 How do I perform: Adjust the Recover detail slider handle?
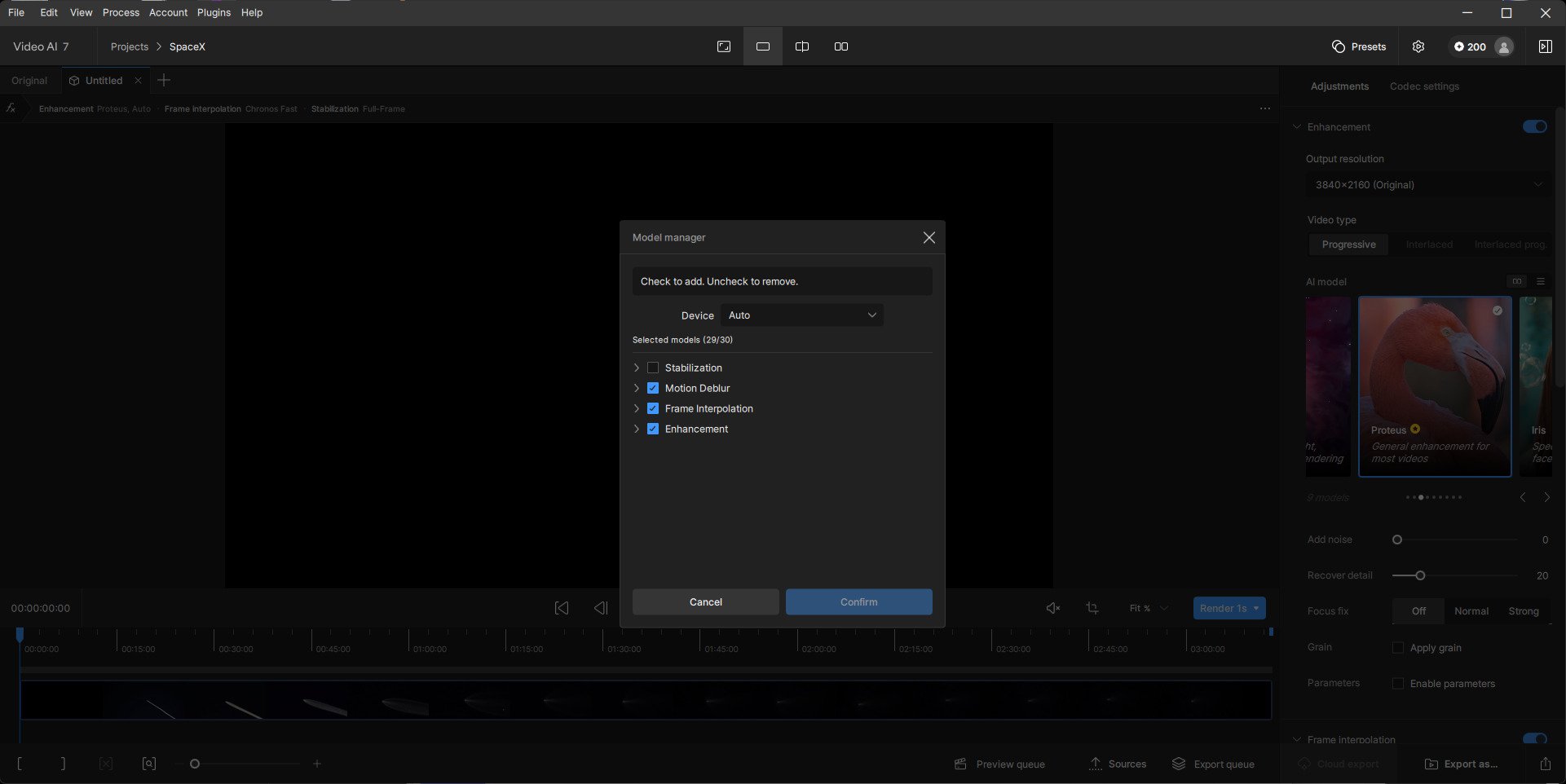(x=1420, y=575)
